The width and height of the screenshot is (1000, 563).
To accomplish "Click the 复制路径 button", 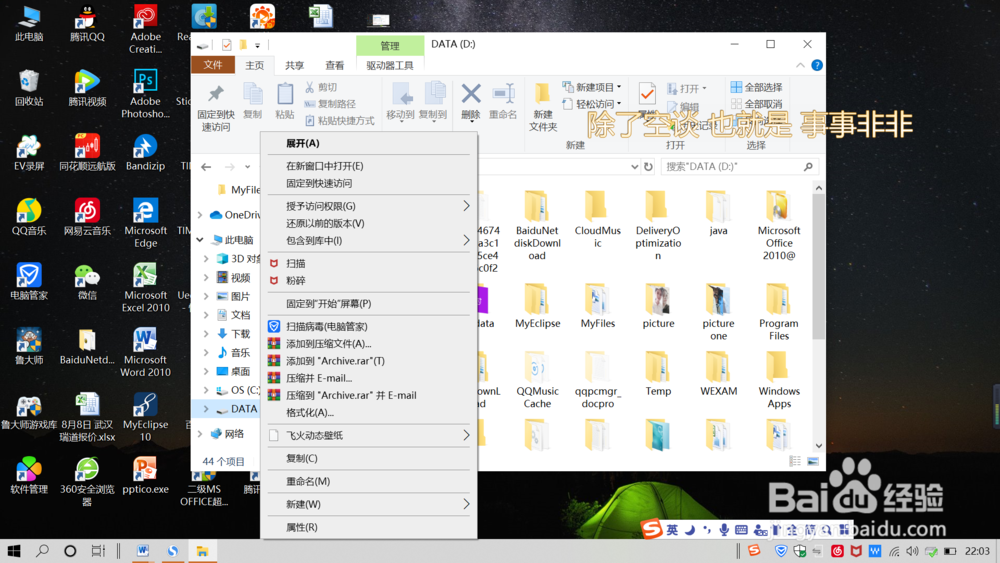I will click(x=330, y=104).
